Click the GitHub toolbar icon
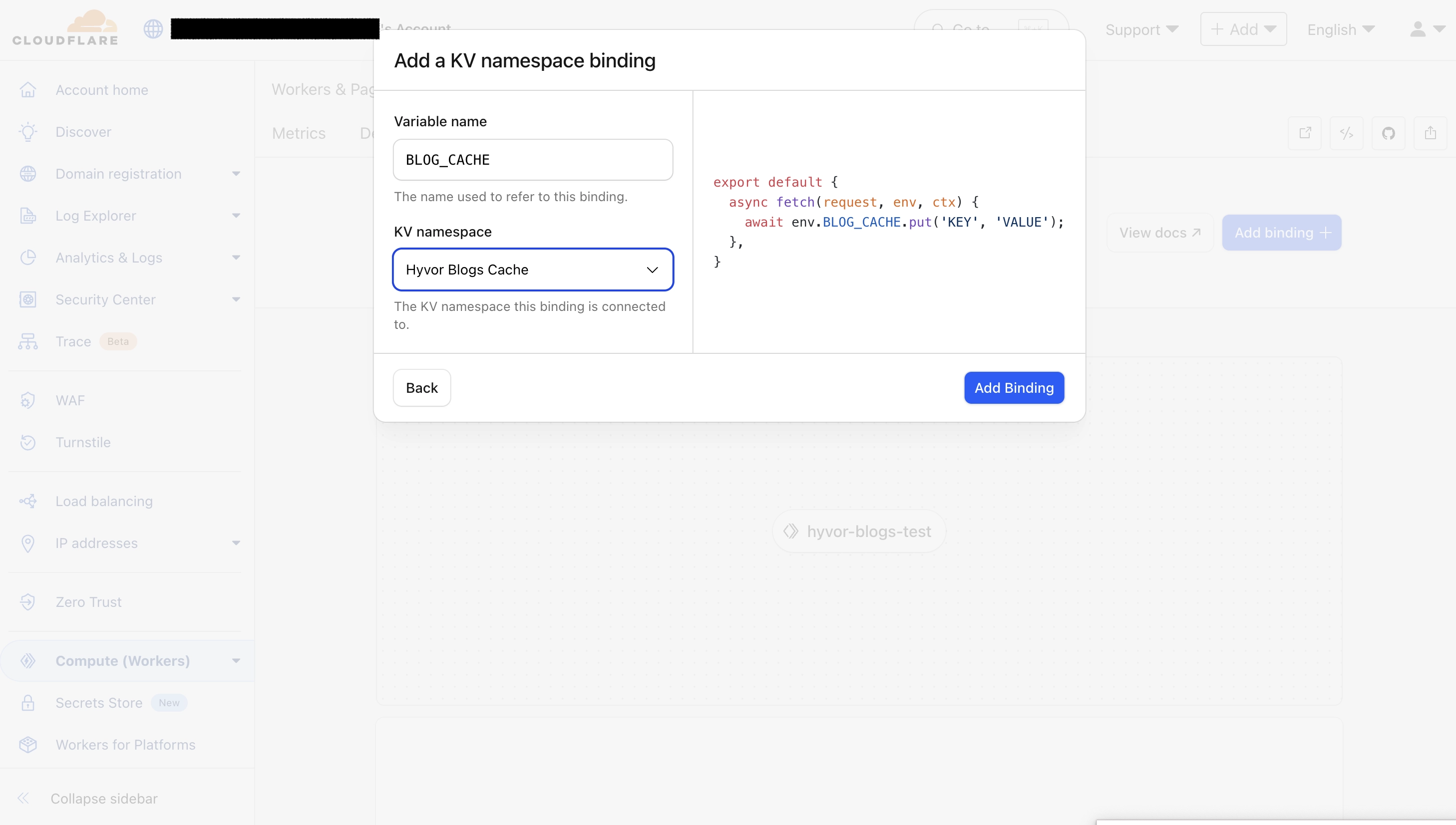This screenshot has height=825, width=1456. (x=1389, y=133)
